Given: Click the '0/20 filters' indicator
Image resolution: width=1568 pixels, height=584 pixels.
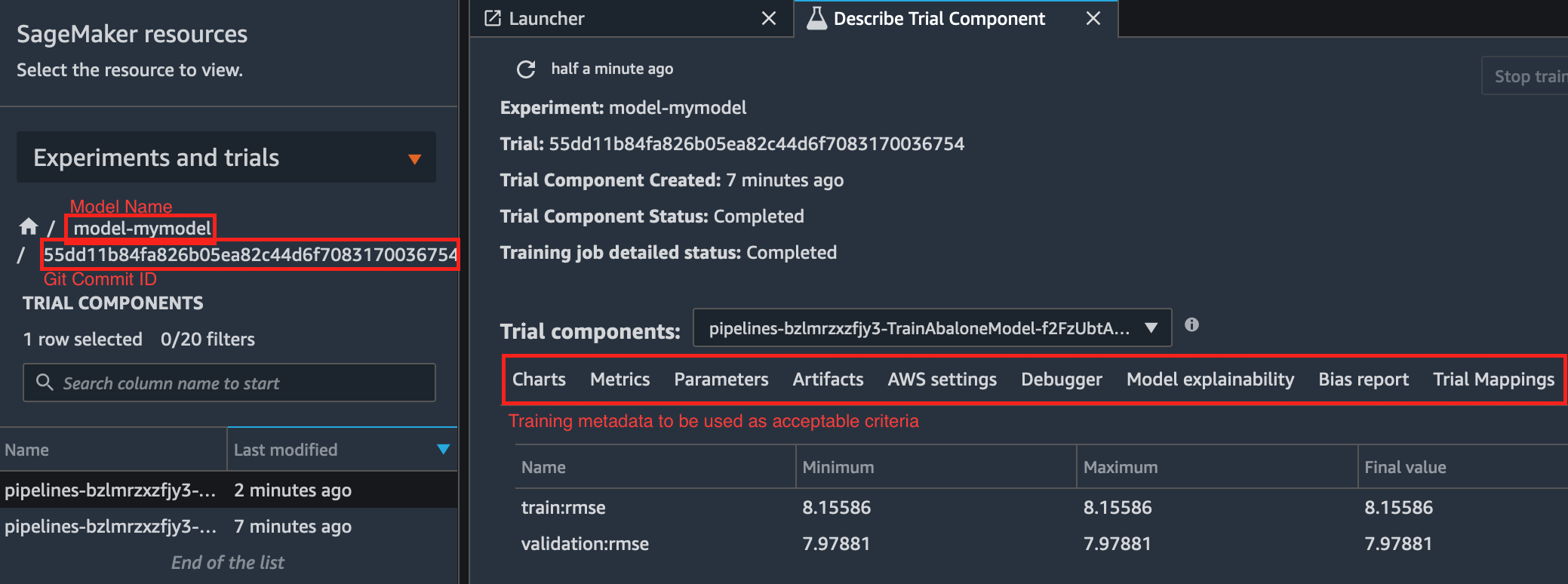Looking at the screenshot, I should [208, 339].
